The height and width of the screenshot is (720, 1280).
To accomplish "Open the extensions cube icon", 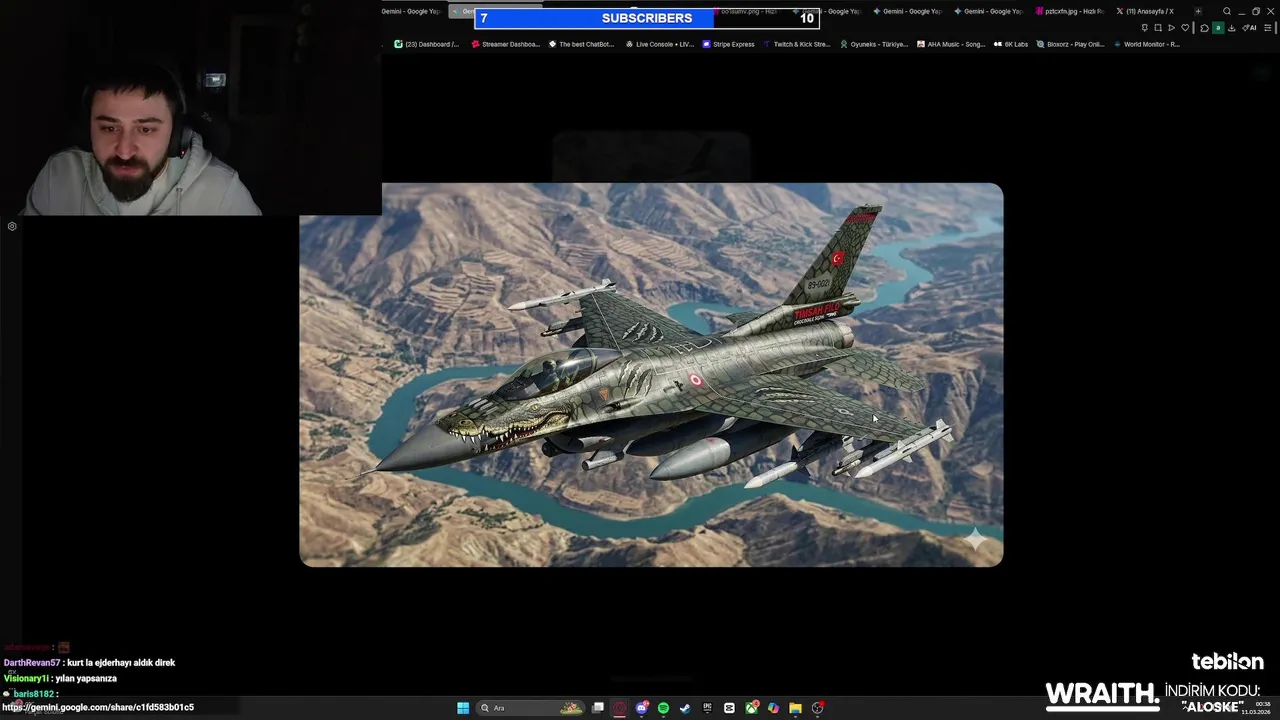I will [1204, 28].
